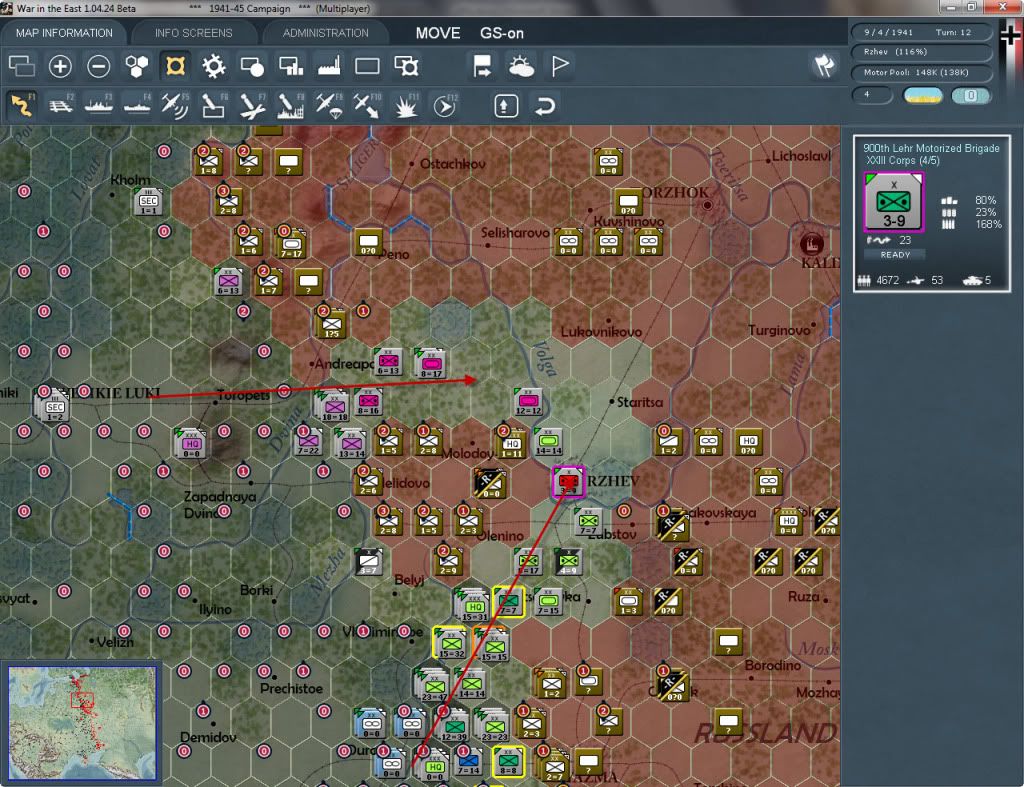Select the red unit counter at Rzhev
This screenshot has height=787, width=1024.
568,483
